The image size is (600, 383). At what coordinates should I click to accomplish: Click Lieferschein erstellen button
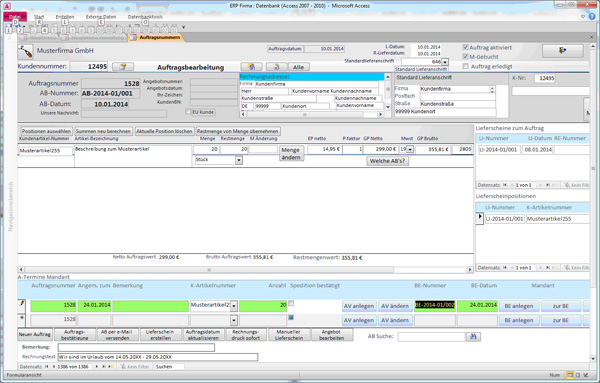(160, 335)
